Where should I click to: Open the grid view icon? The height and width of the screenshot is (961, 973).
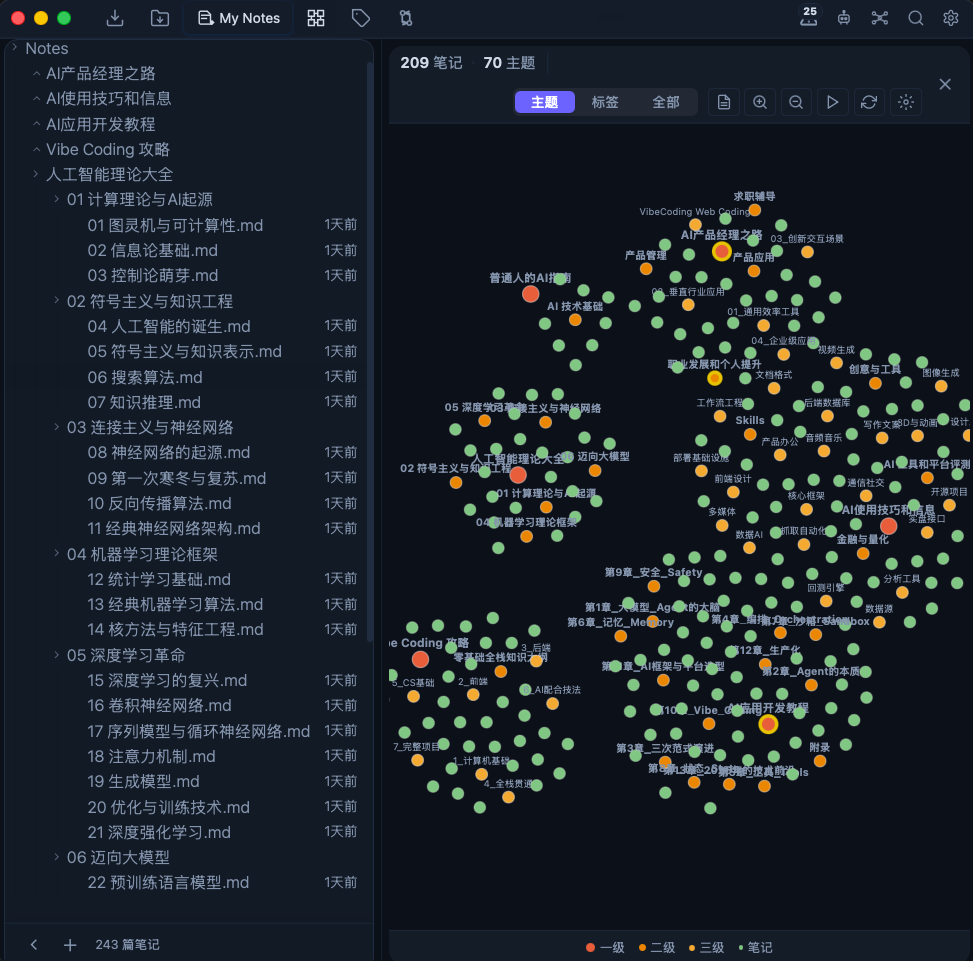(x=316, y=18)
